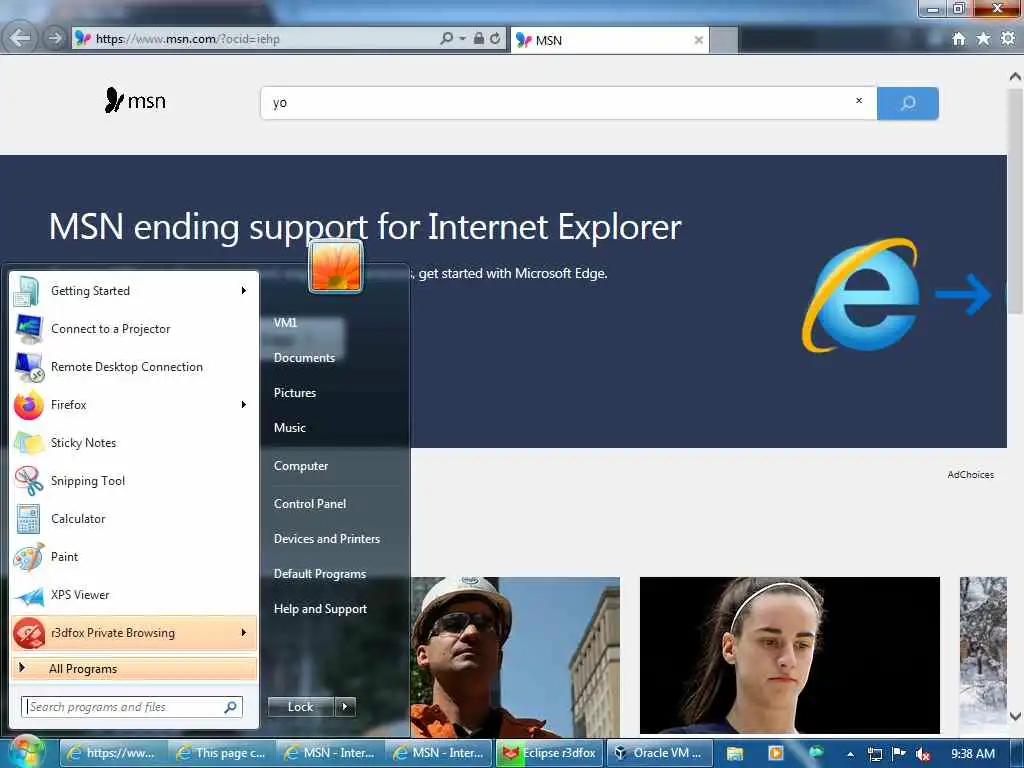Launch Paint icon
1024x768 pixels.
[29, 556]
